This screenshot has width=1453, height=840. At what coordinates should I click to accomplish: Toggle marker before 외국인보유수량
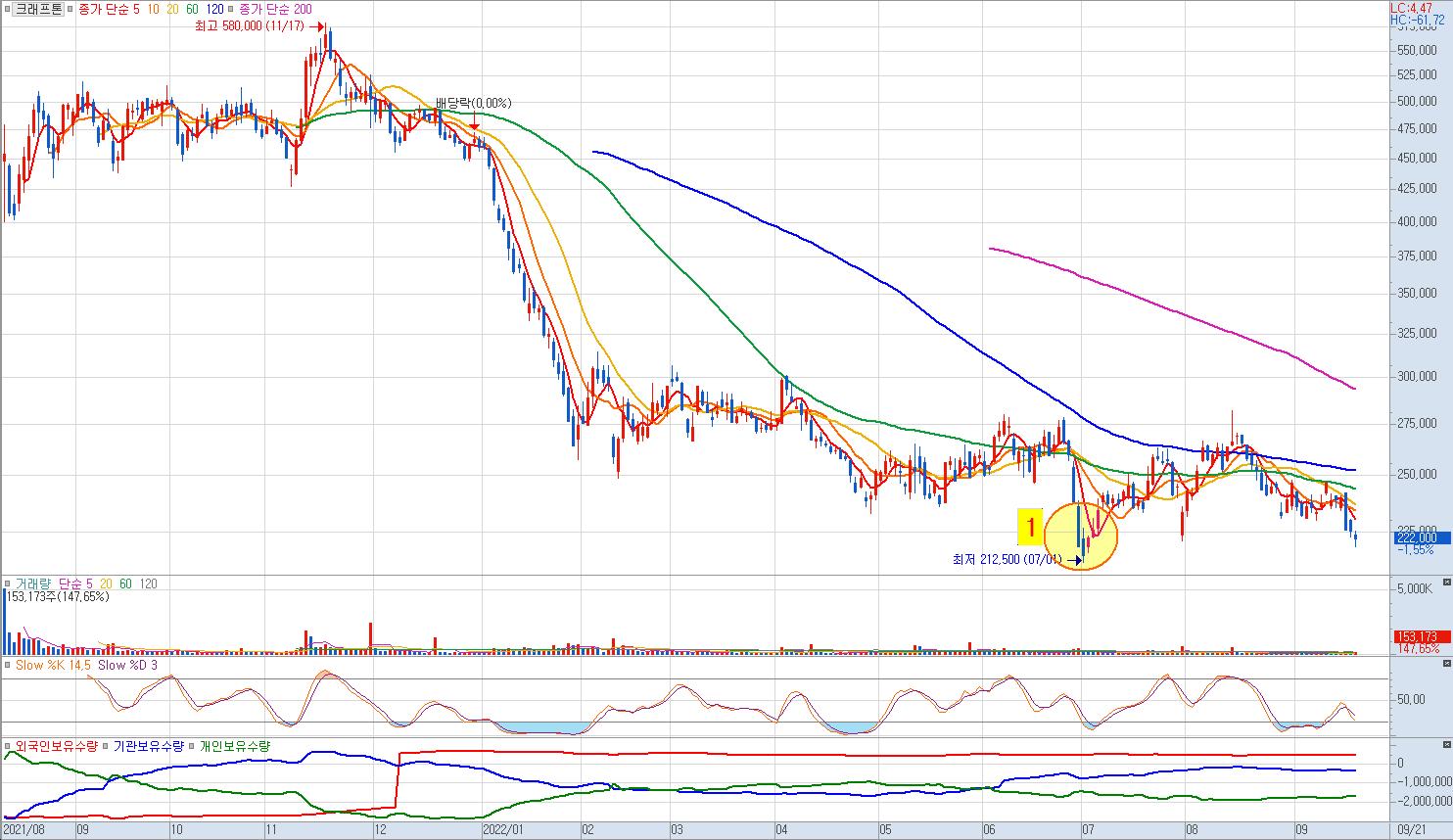click(x=9, y=746)
